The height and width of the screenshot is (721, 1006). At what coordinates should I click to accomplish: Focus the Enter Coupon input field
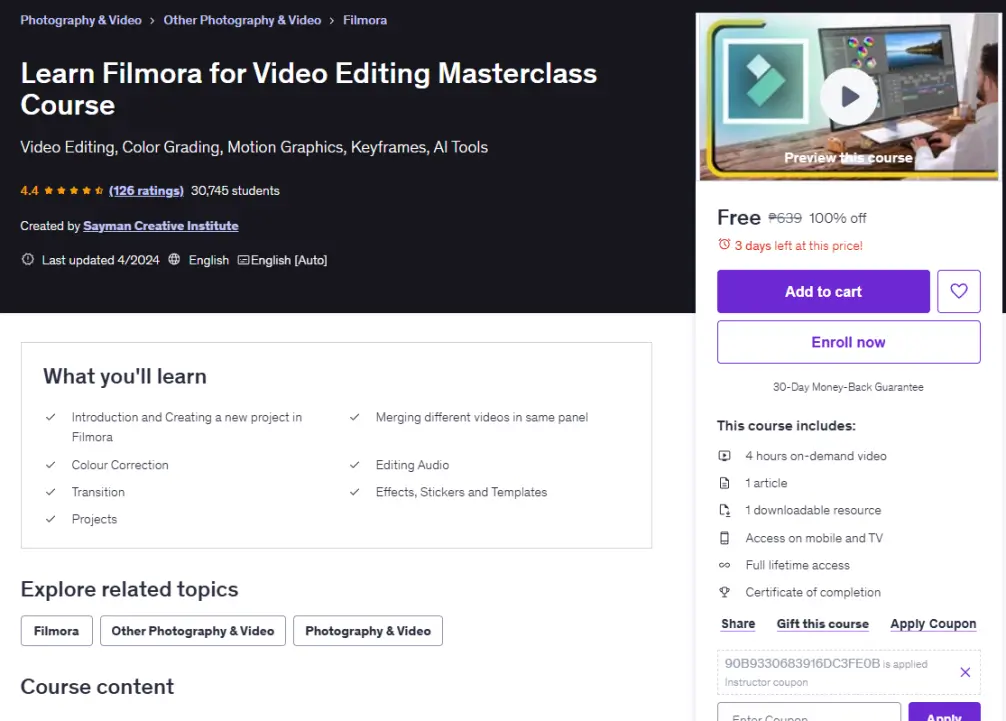[808, 712]
